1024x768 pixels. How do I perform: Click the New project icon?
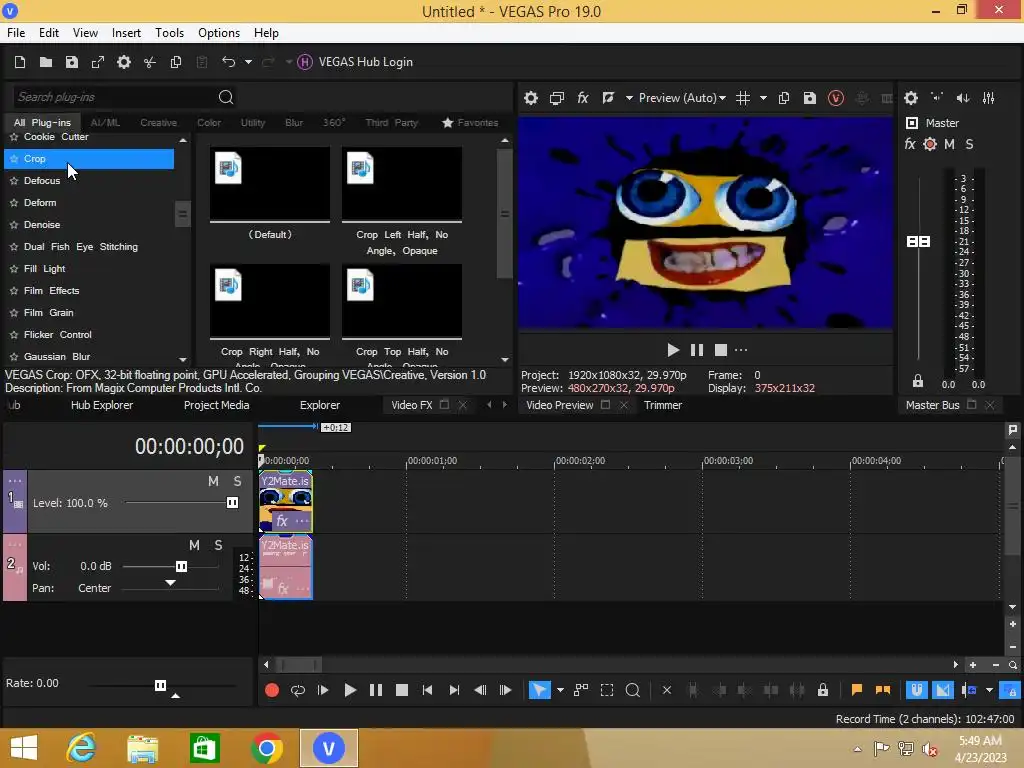(20, 62)
